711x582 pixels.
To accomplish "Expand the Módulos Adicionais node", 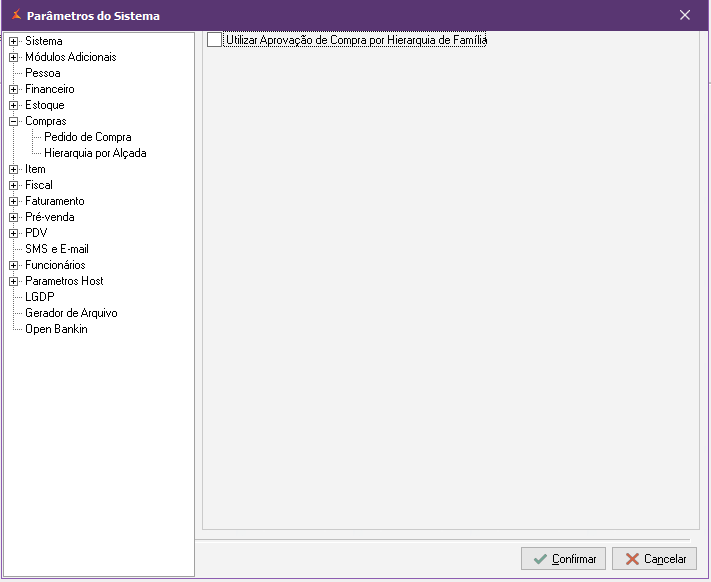I will (x=14, y=58).
